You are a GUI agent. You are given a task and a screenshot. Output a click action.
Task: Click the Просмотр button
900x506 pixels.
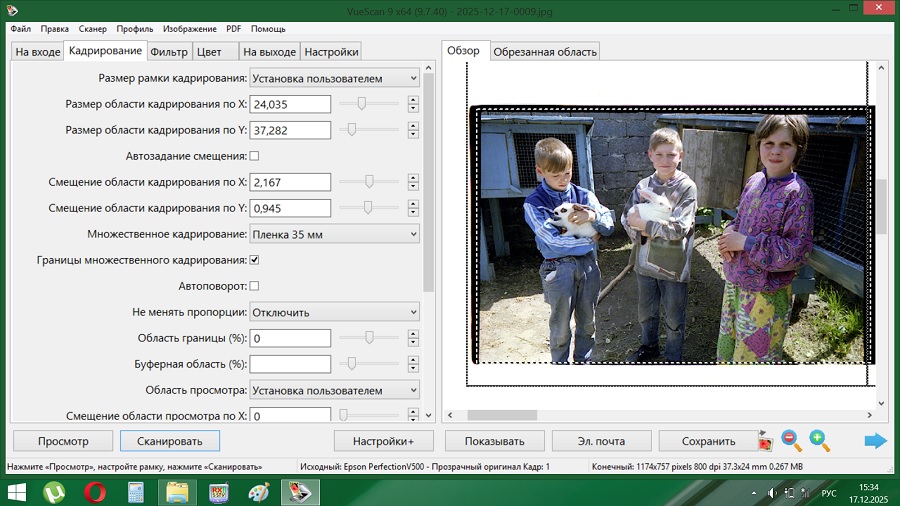pos(63,441)
